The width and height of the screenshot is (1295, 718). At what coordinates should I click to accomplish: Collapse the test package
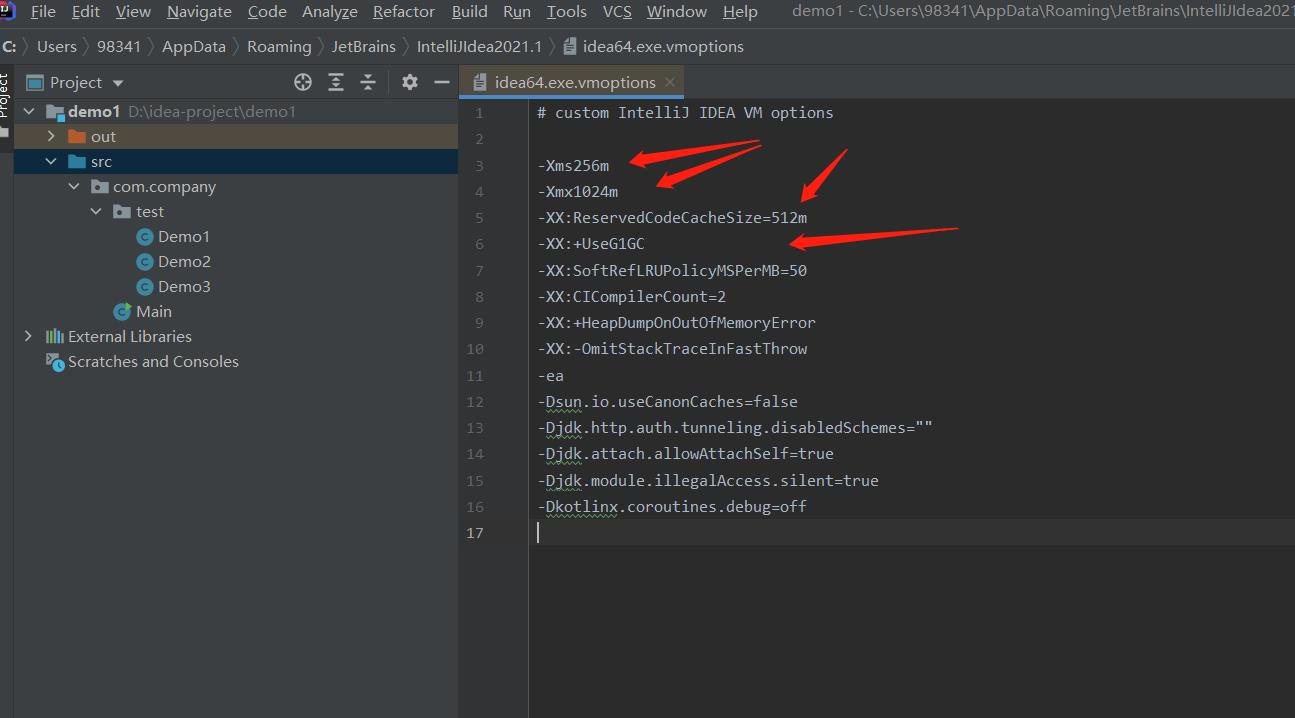96,212
